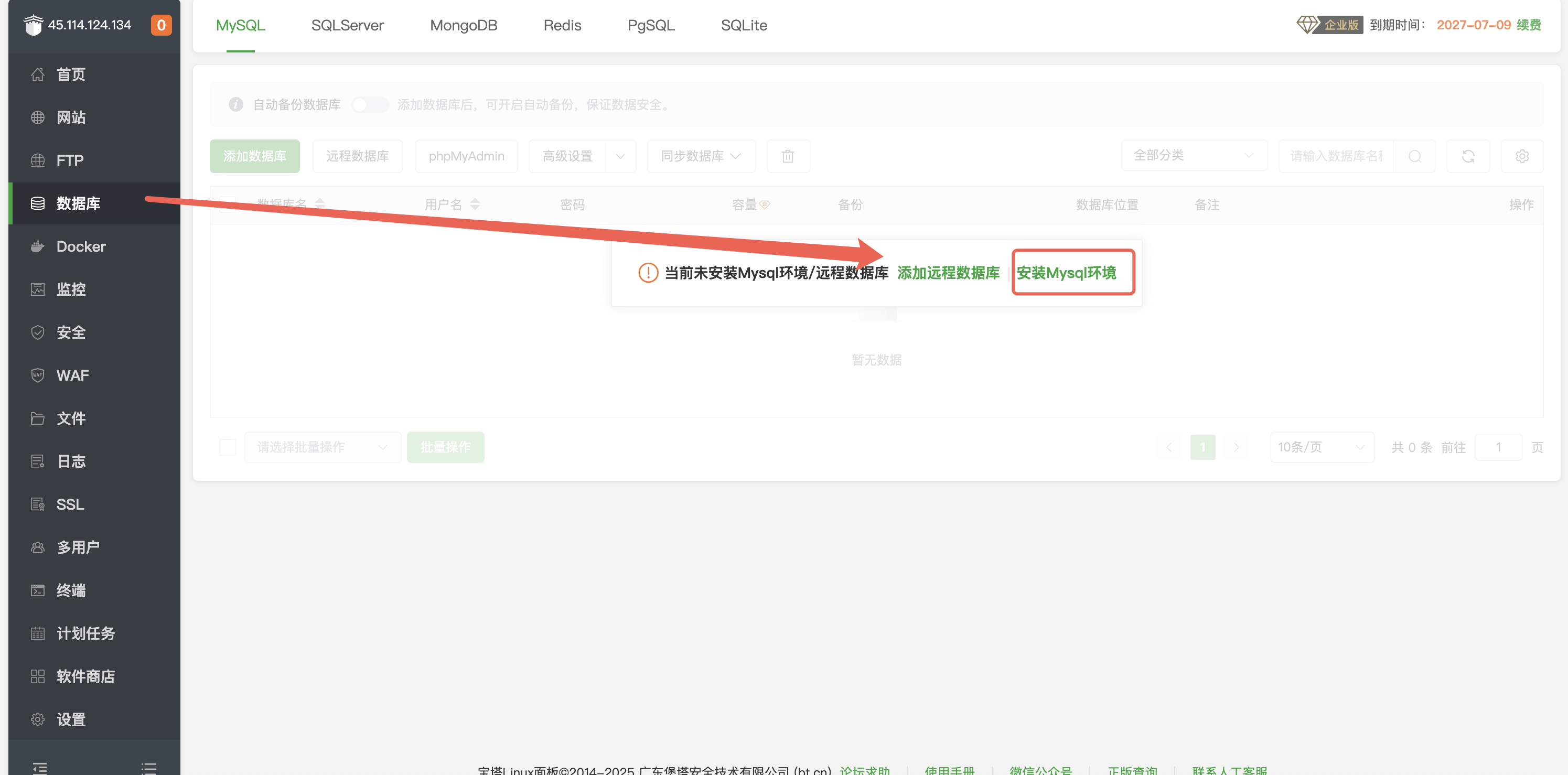Open the 全部分类 category dropdown
This screenshot has height=775, width=1568.
tap(1193, 155)
